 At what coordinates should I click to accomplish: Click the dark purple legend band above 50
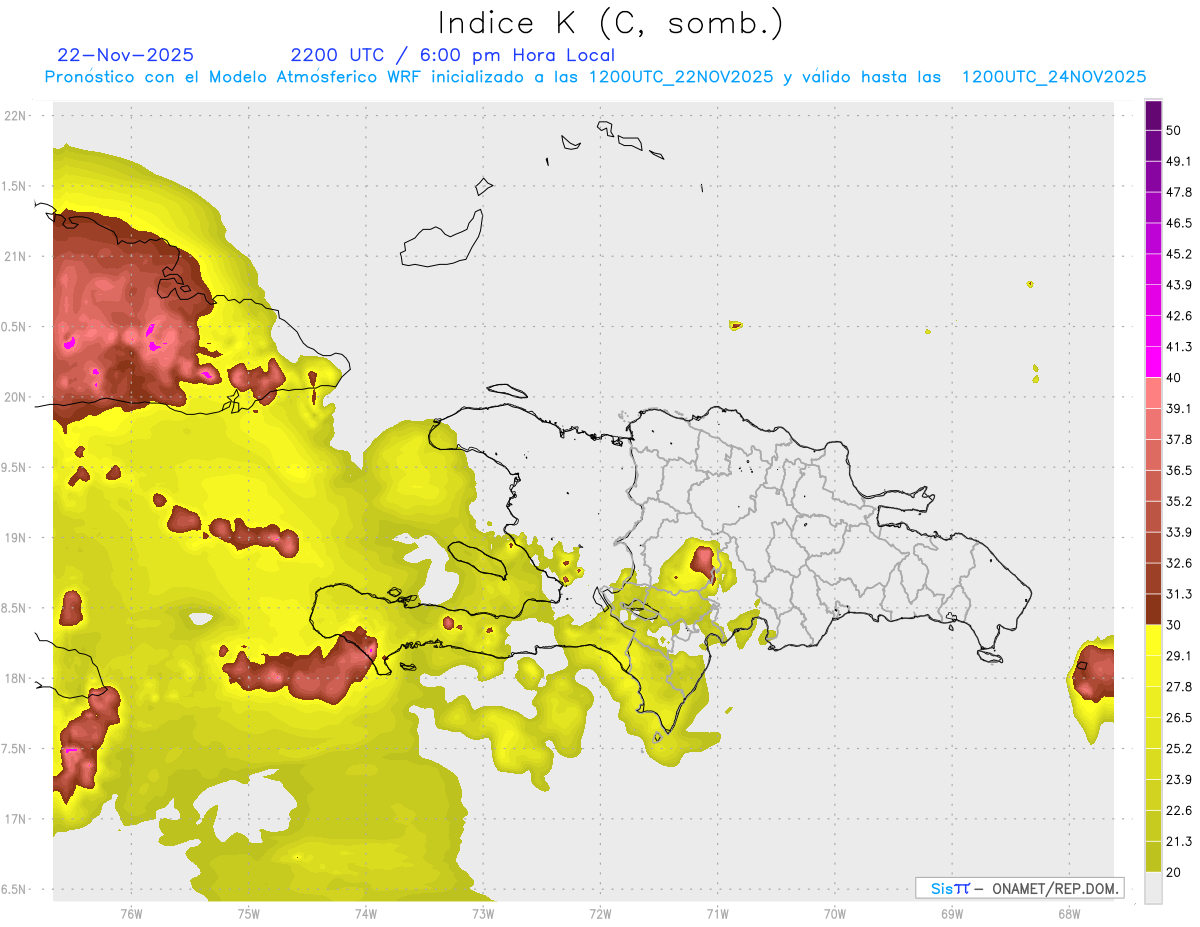click(x=1153, y=115)
